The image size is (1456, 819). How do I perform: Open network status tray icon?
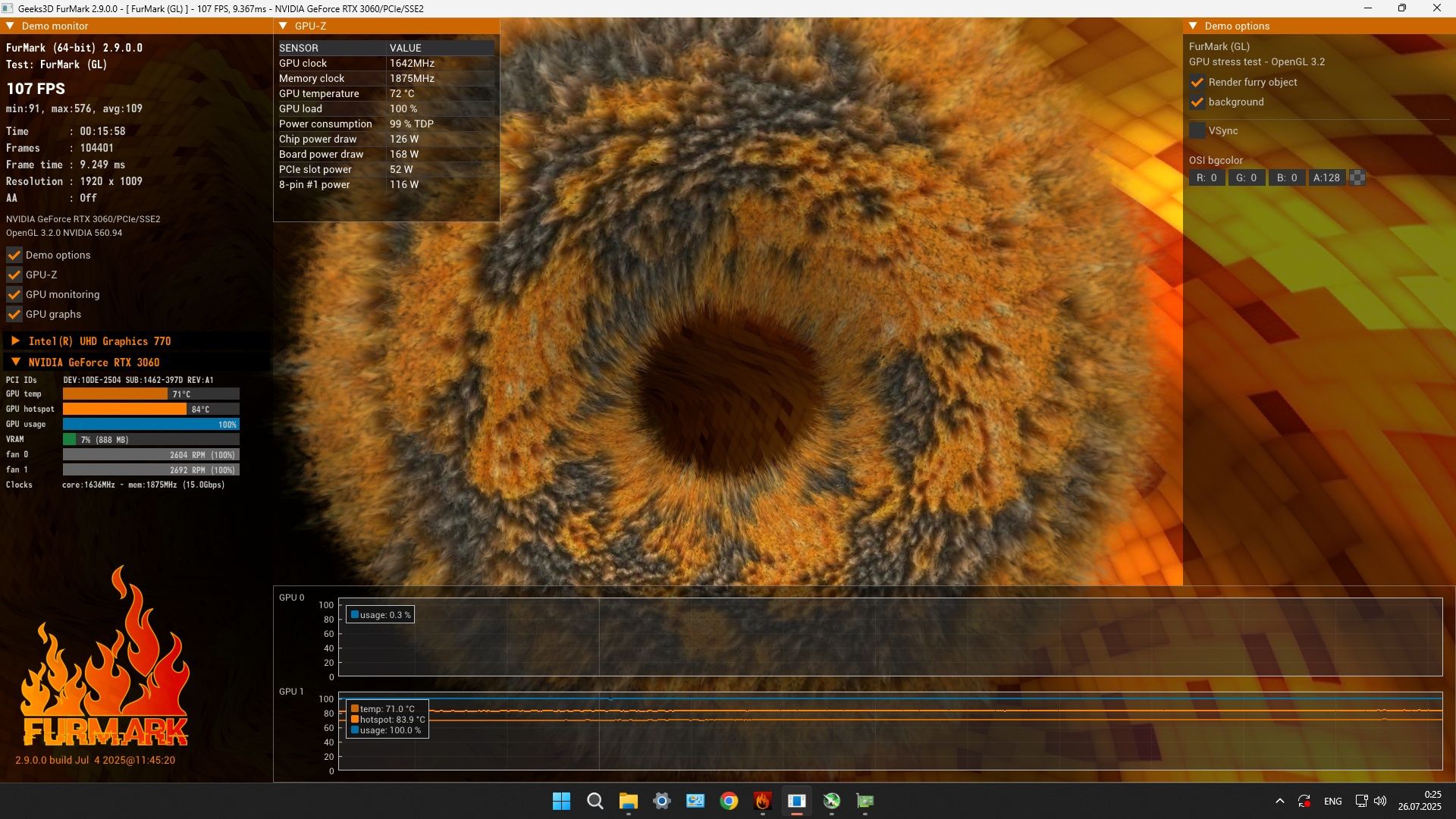[1361, 801]
